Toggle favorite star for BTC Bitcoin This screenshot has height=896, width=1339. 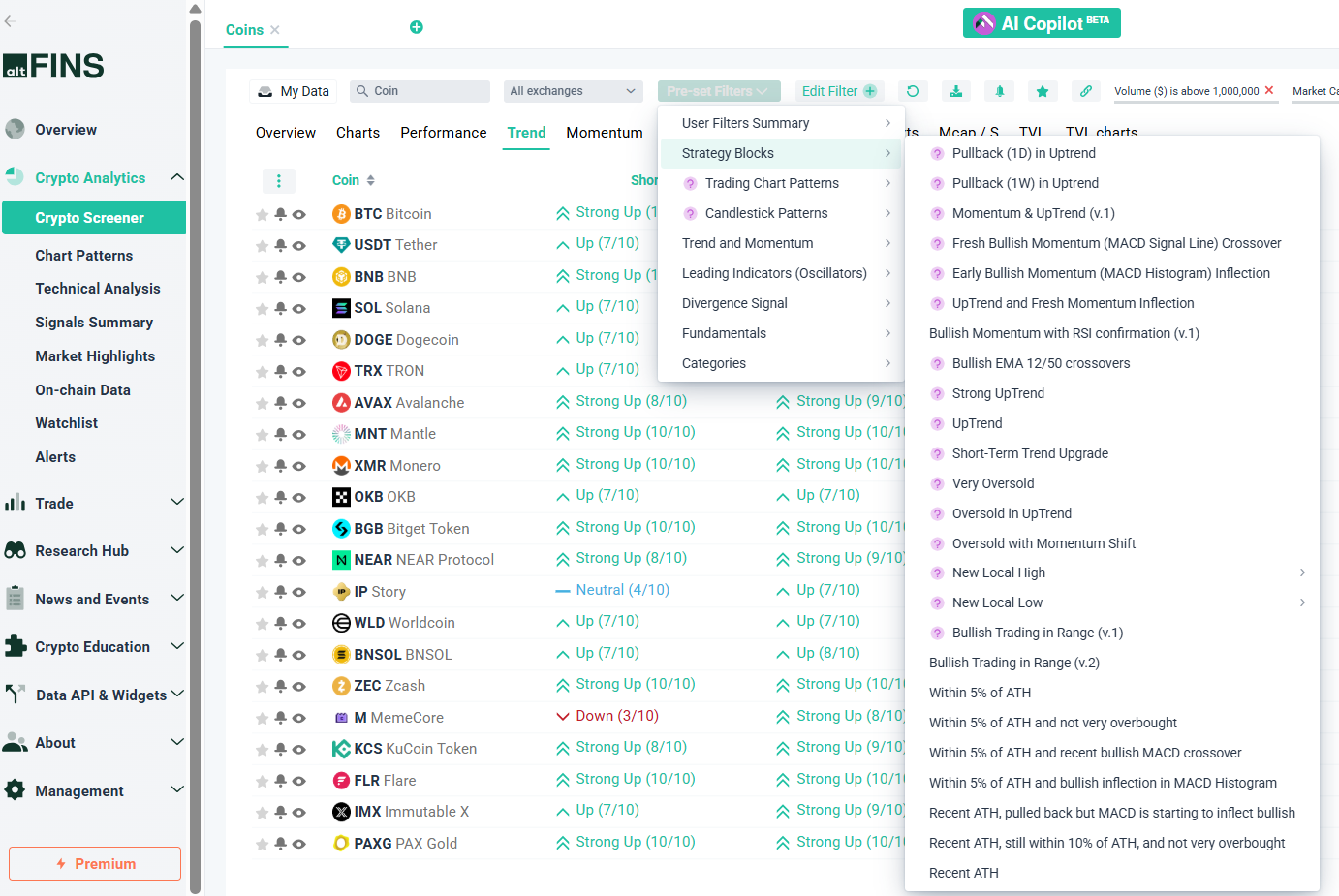point(262,215)
